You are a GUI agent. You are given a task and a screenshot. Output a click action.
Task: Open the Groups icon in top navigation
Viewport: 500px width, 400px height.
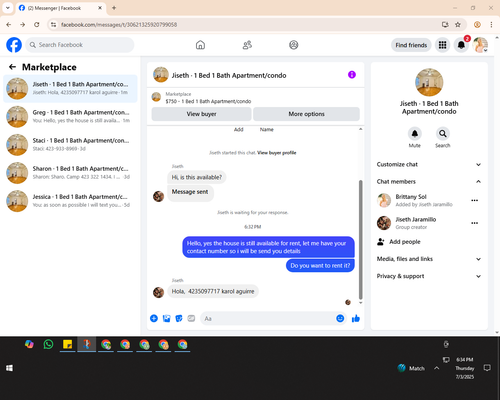click(294, 45)
